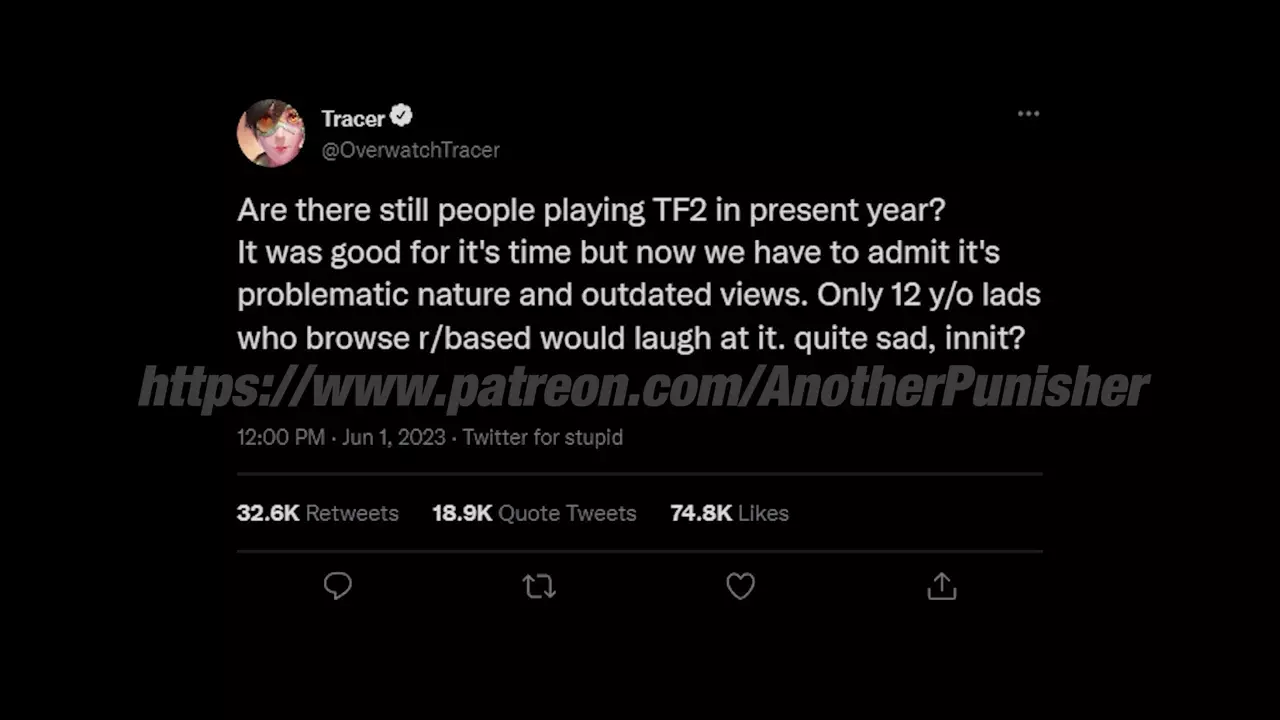Open the @OverwatchTracer handle link
The width and height of the screenshot is (1280, 720).
coord(410,150)
